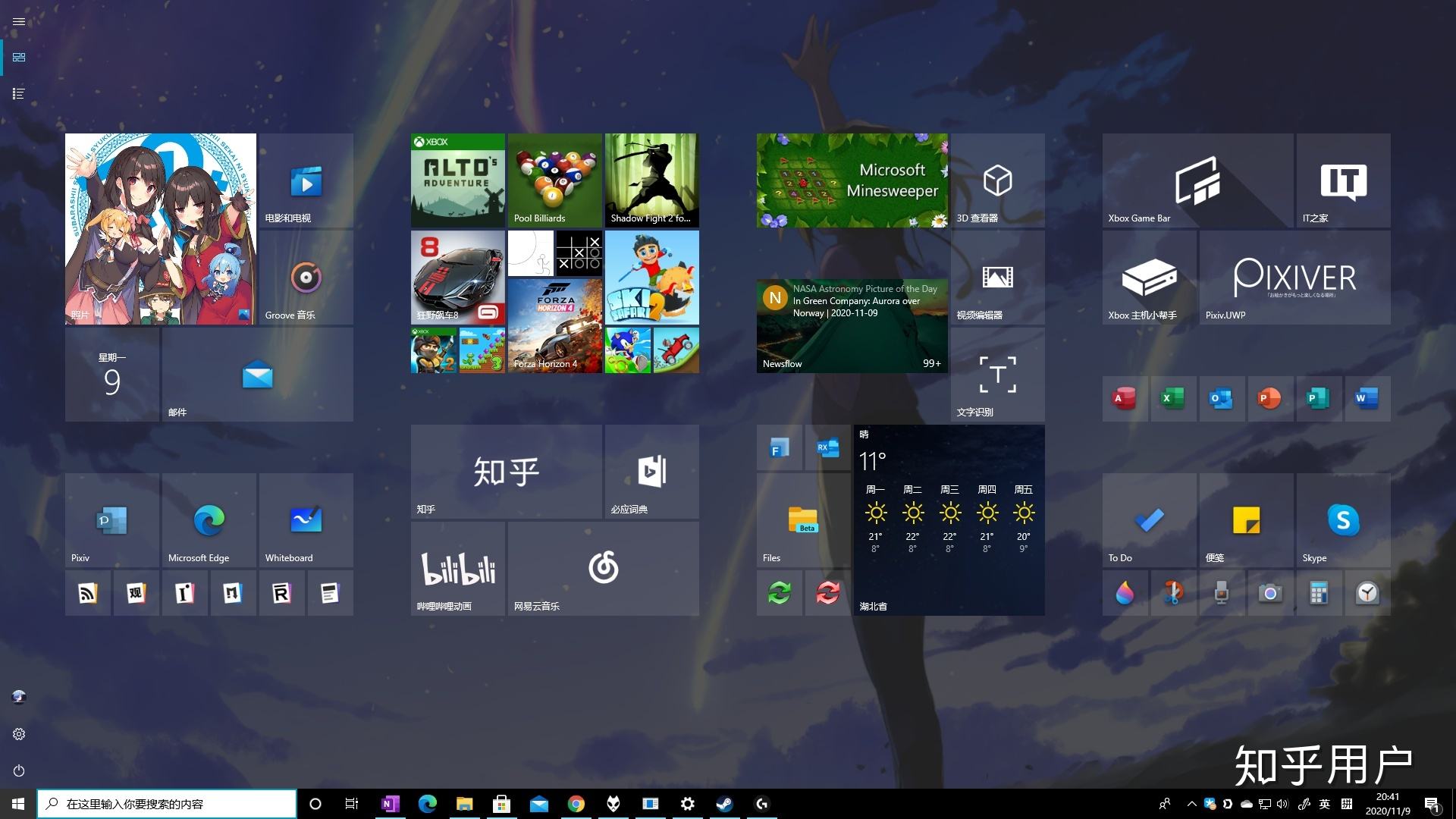1456x819 pixels.
Task: Launch the Forza Horizon 4 tile
Action: tap(554, 326)
